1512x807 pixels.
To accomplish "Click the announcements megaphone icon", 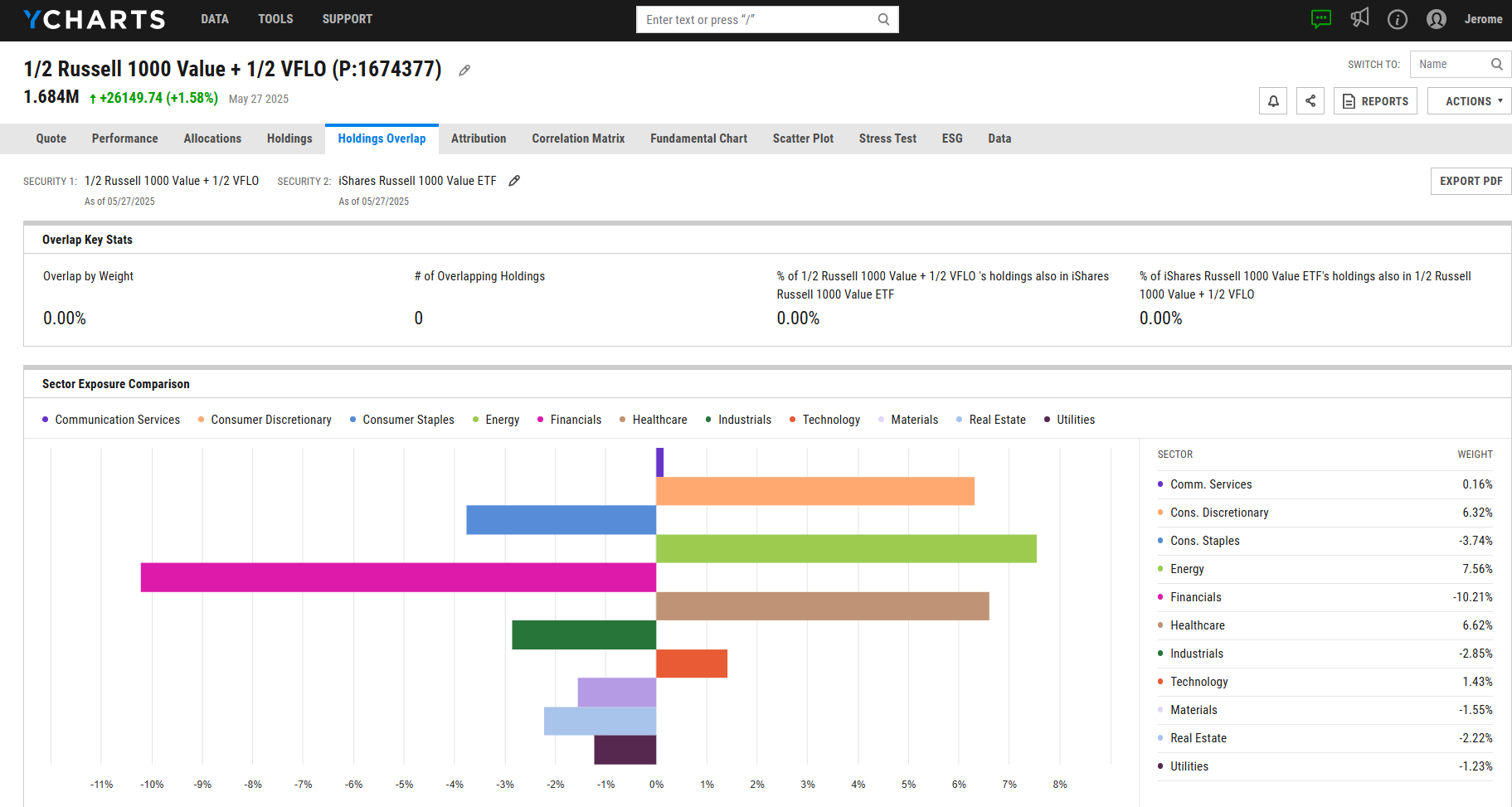I will coord(1359,17).
